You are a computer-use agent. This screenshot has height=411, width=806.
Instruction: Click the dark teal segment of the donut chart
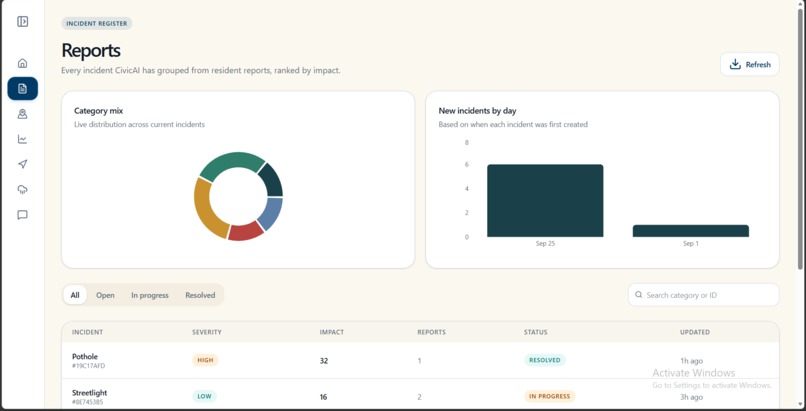click(x=271, y=181)
